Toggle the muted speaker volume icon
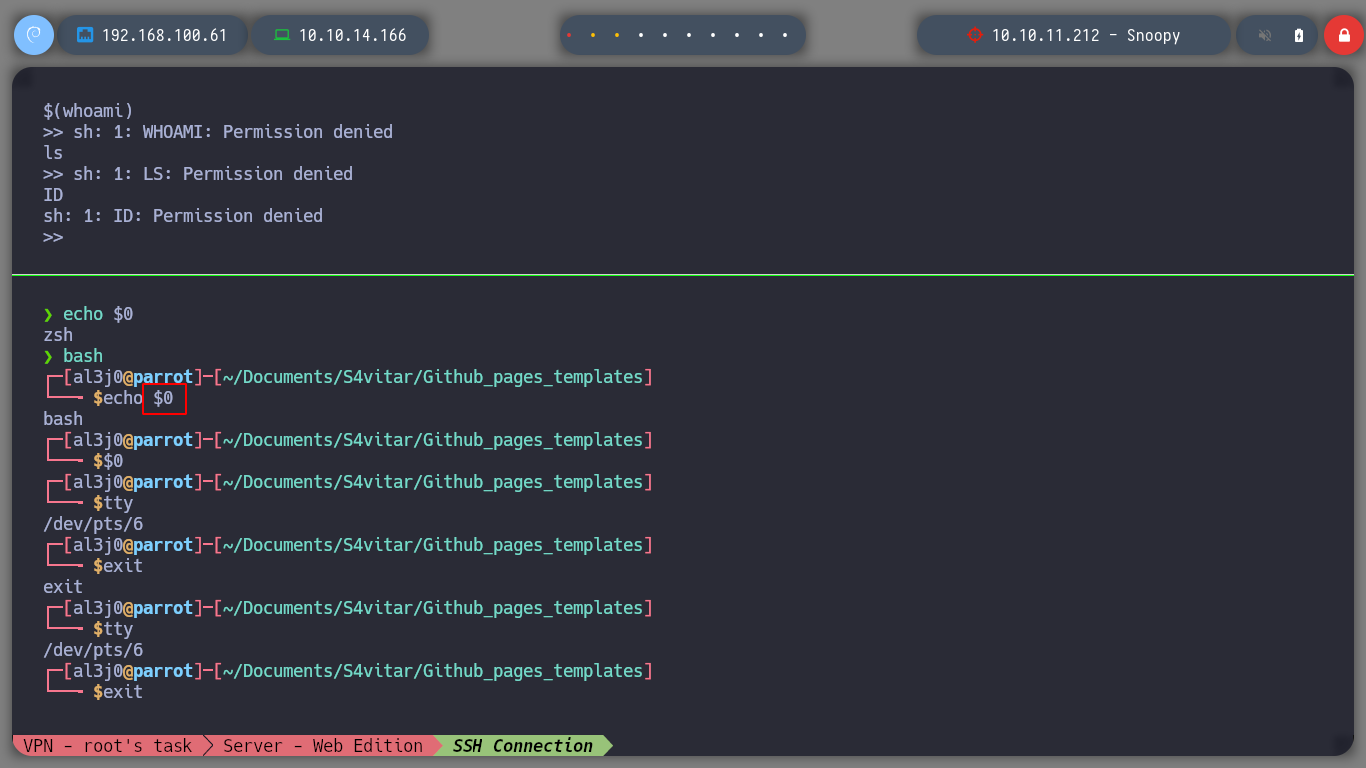Image resolution: width=1366 pixels, height=768 pixels. point(1265,35)
